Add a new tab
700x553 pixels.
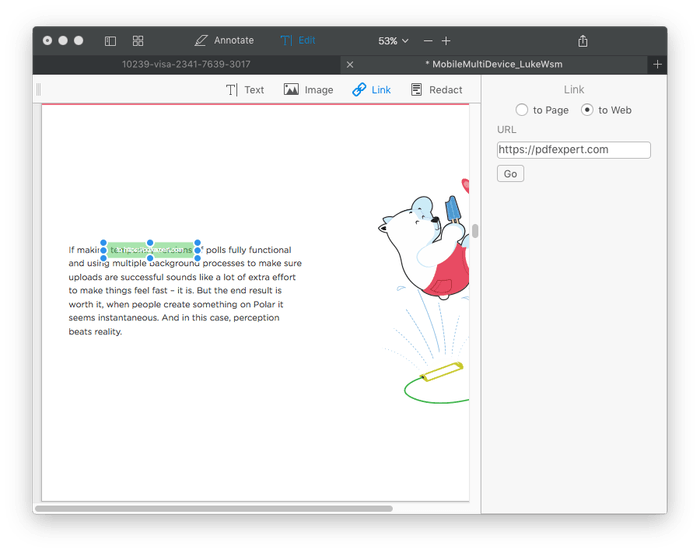pyautogui.click(x=657, y=65)
